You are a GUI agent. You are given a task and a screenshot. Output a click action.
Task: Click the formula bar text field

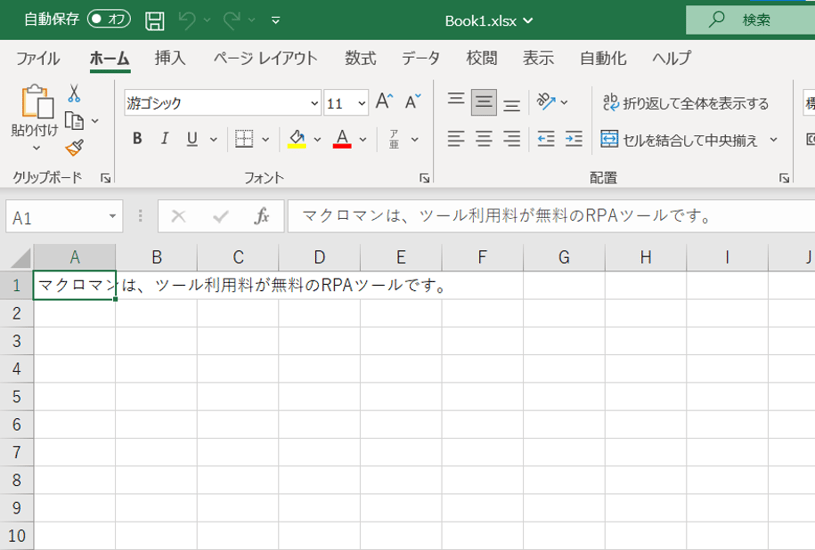click(x=551, y=216)
